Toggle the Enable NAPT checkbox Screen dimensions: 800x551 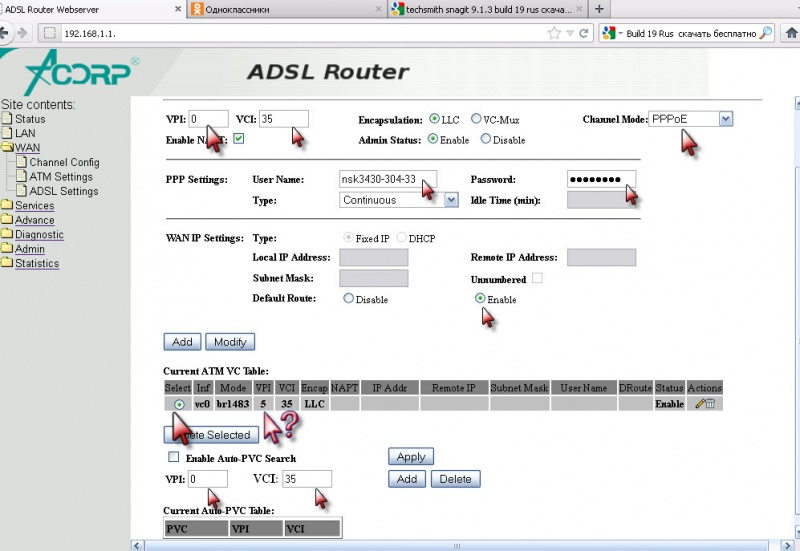238,140
